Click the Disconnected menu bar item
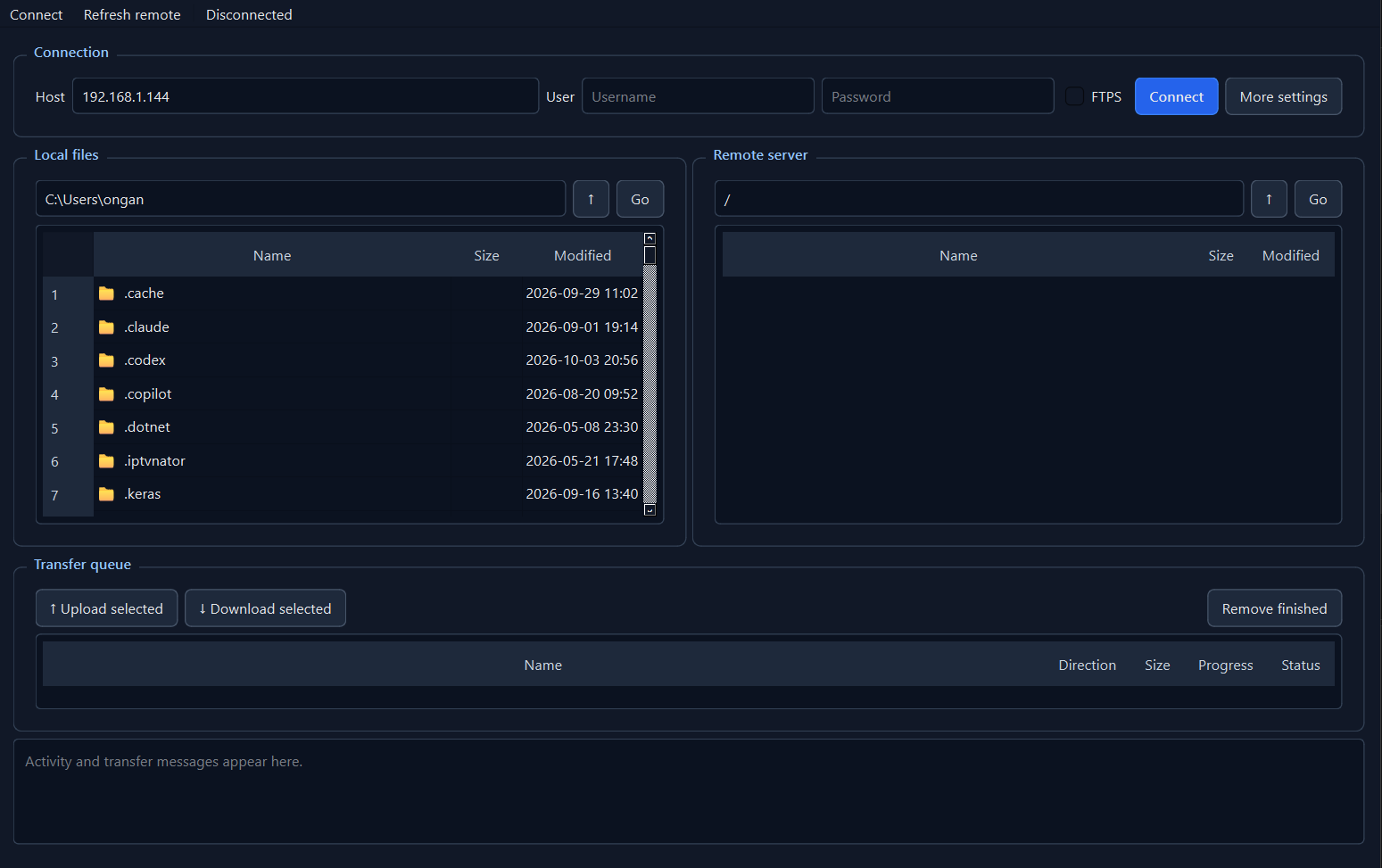 tap(249, 14)
